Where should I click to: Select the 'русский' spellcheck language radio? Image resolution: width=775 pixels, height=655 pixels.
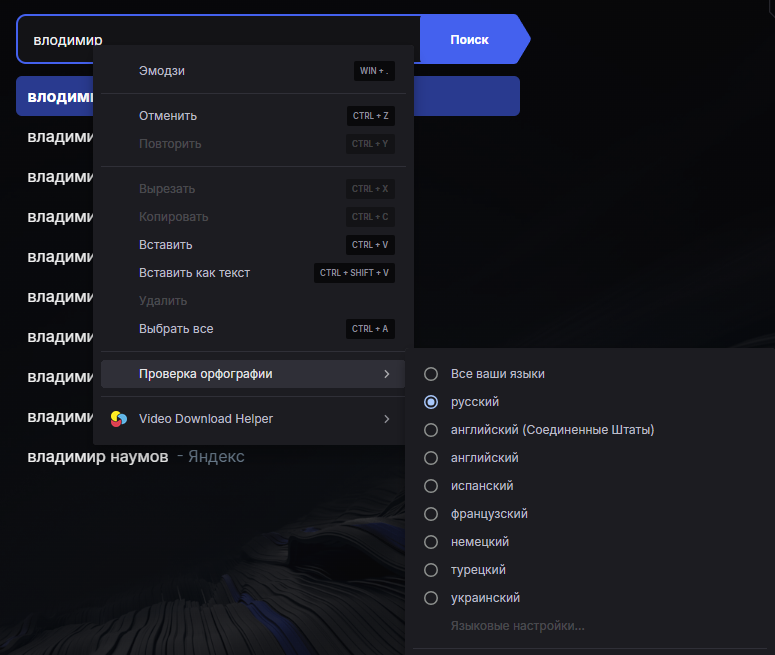[x=431, y=402]
